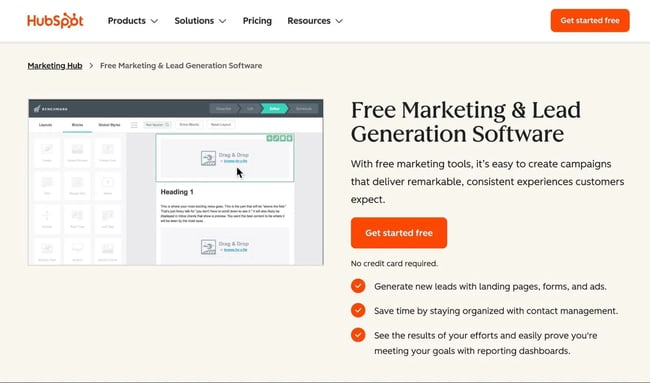Click checkmark icon beside Save time by staying organized
The height and width of the screenshot is (383, 650).
pos(358,310)
